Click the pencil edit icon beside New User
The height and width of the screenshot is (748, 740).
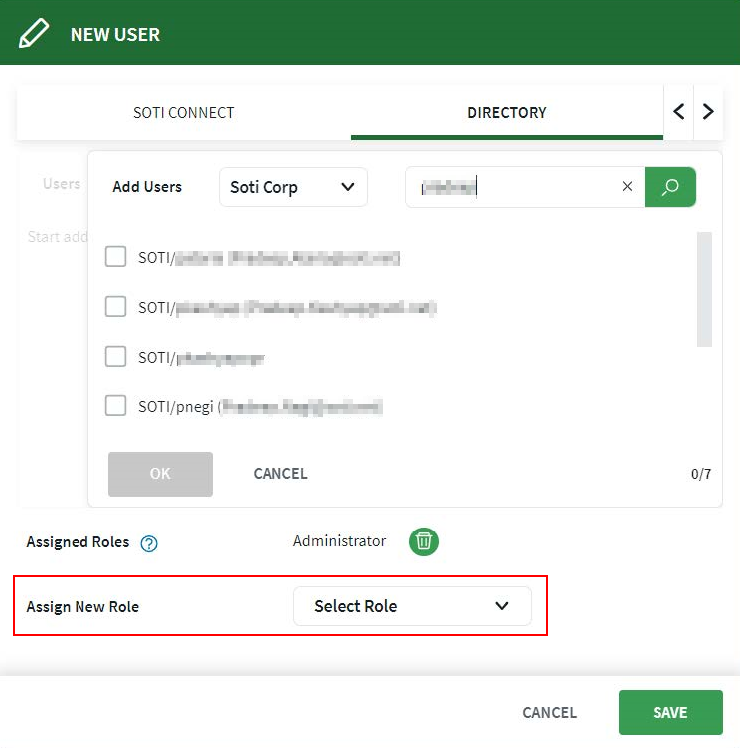tap(33, 33)
